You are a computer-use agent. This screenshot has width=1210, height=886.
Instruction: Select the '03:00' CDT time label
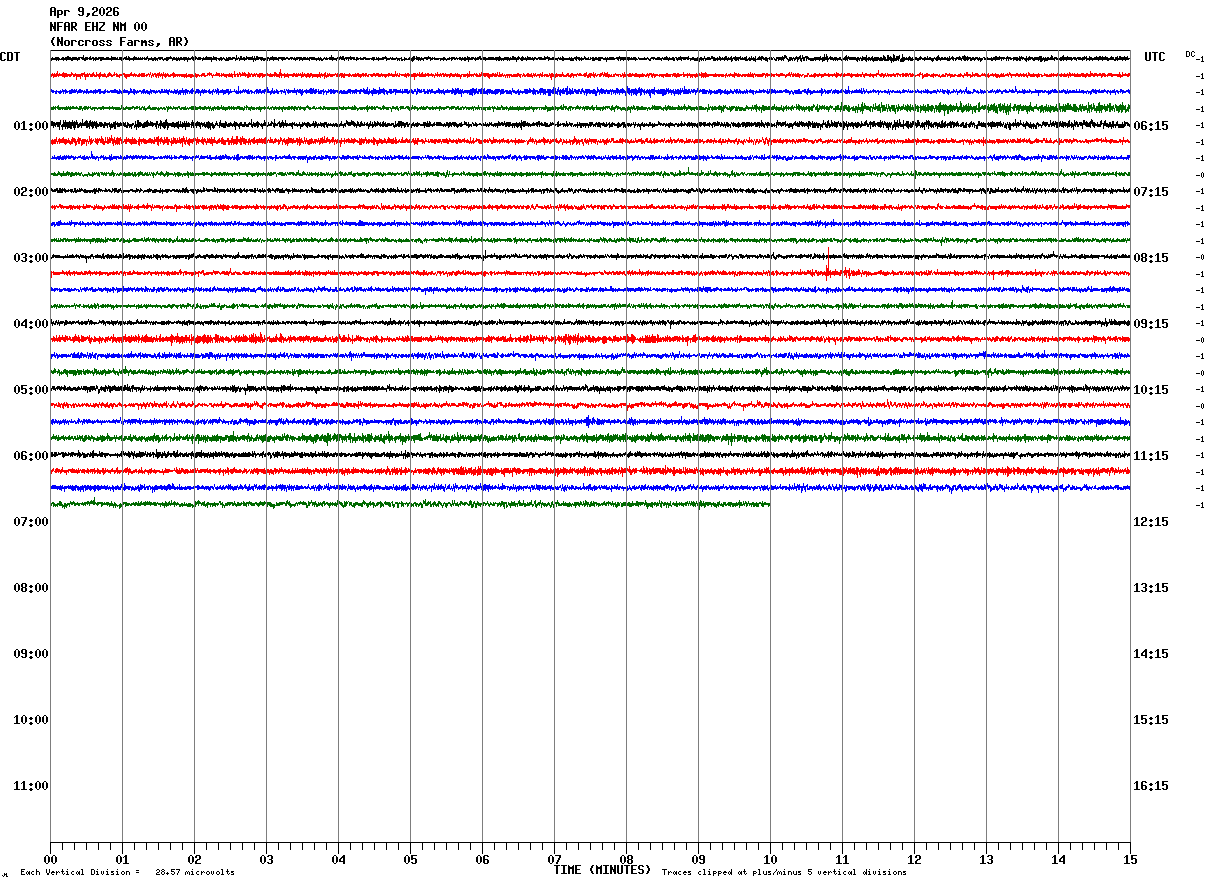31,258
